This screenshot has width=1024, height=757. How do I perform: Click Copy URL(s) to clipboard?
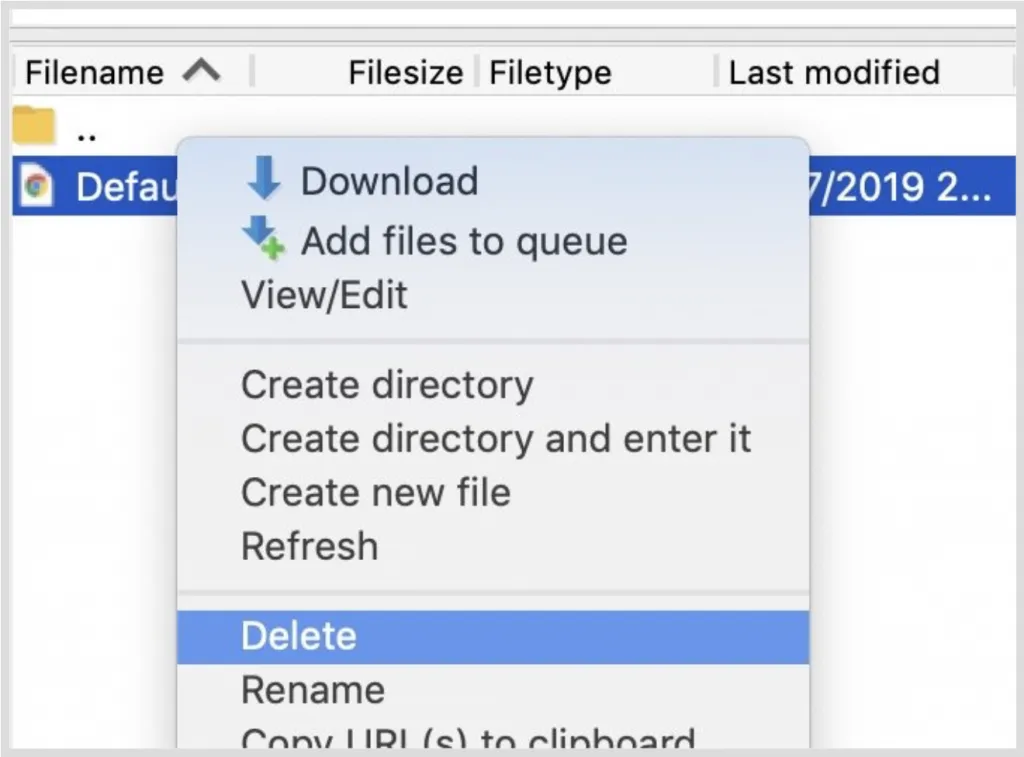(467, 740)
